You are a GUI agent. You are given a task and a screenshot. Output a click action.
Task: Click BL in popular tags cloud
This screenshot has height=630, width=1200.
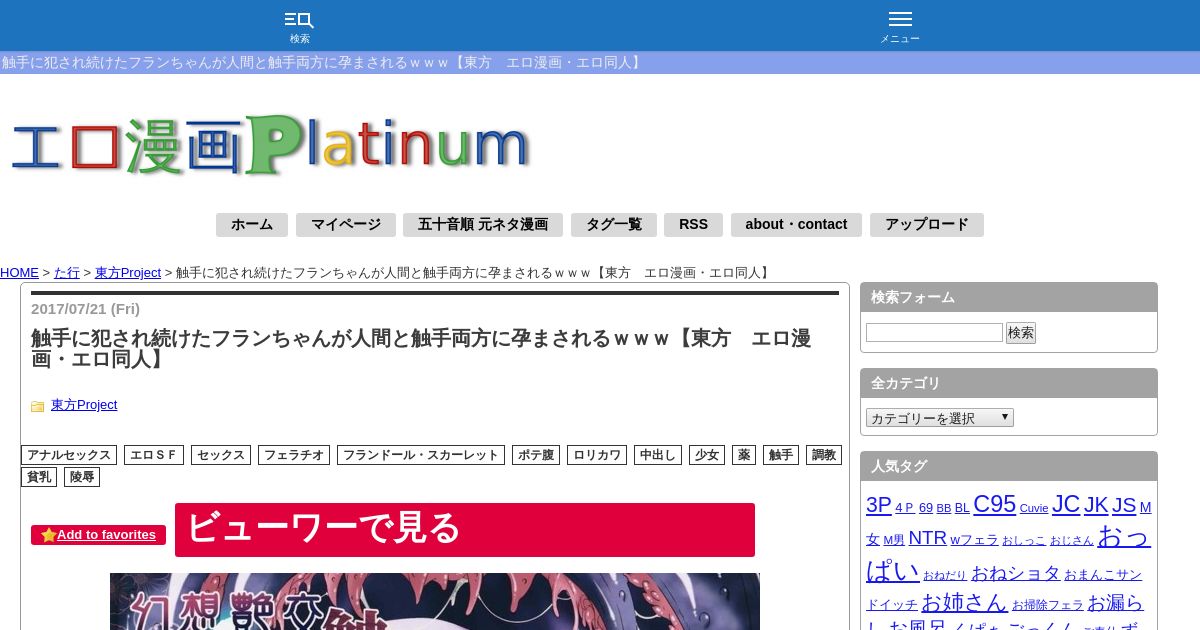pos(962,508)
